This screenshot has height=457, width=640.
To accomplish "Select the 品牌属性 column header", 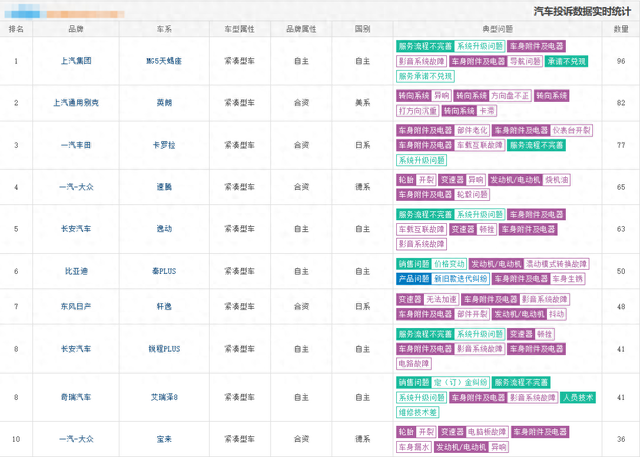I will [x=301, y=29].
